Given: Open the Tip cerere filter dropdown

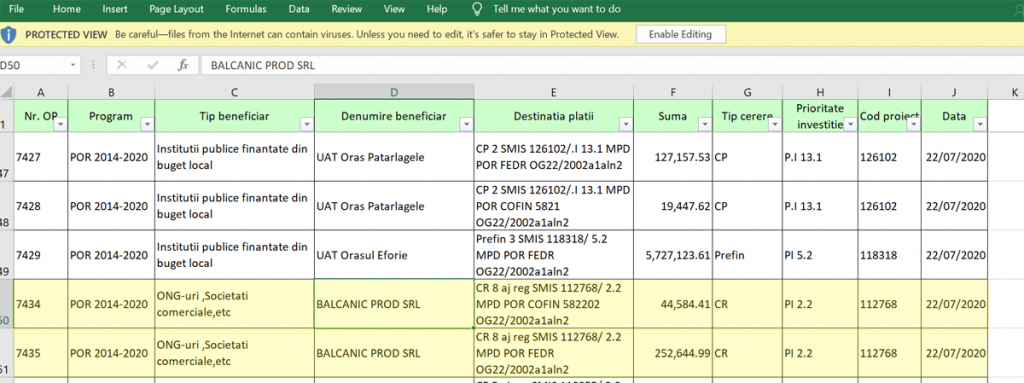Looking at the screenshot, I should coord(775,124).
